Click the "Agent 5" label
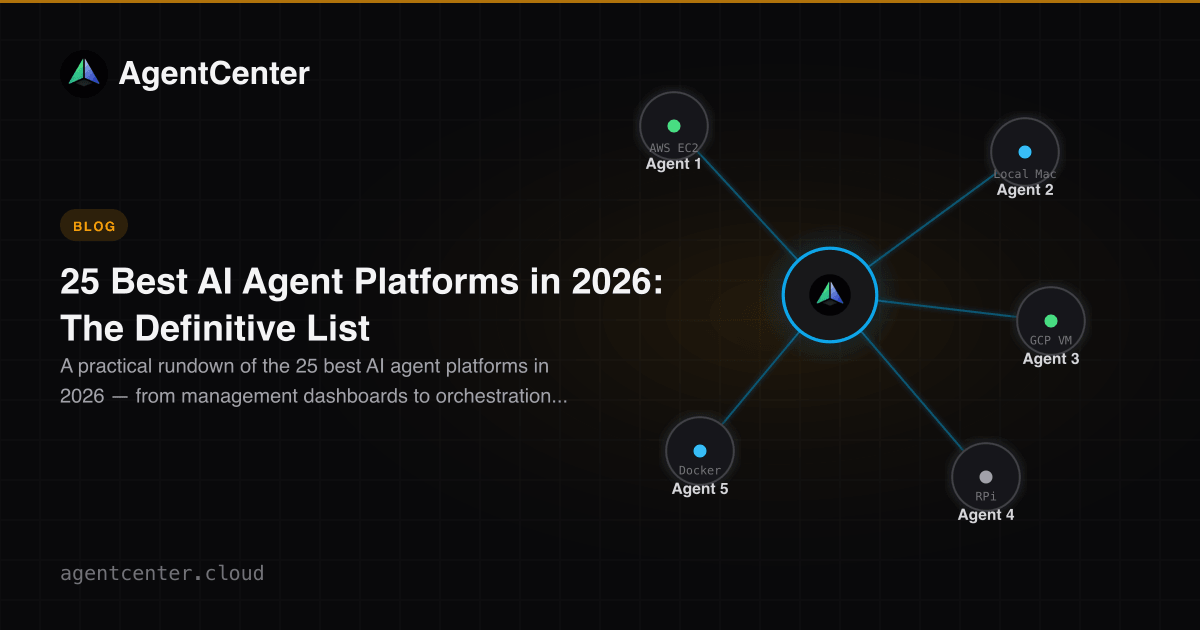 pos(700,489)
